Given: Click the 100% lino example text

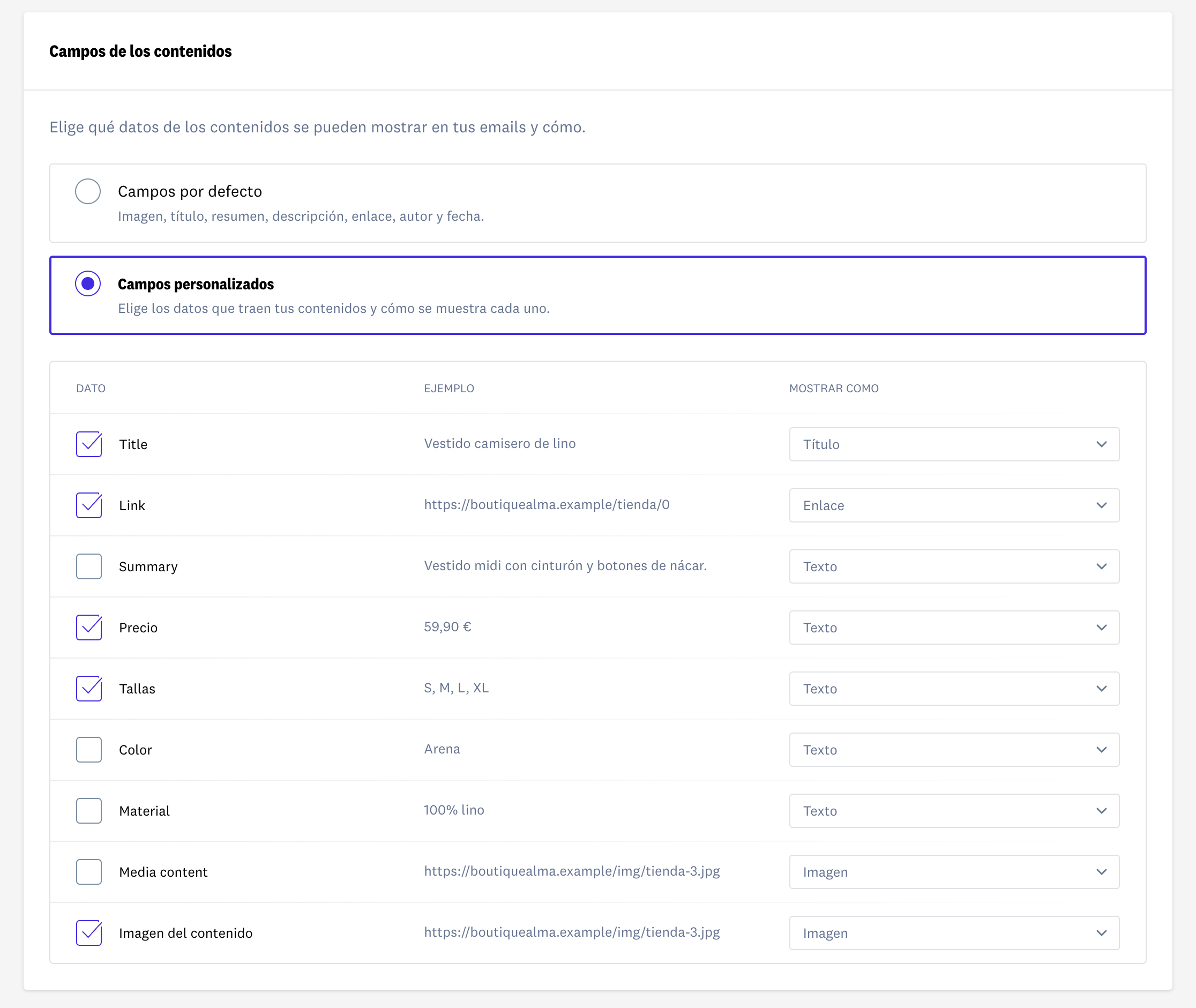Looking at the screenshot, I should pyautogui.click(x=454, y=810).
